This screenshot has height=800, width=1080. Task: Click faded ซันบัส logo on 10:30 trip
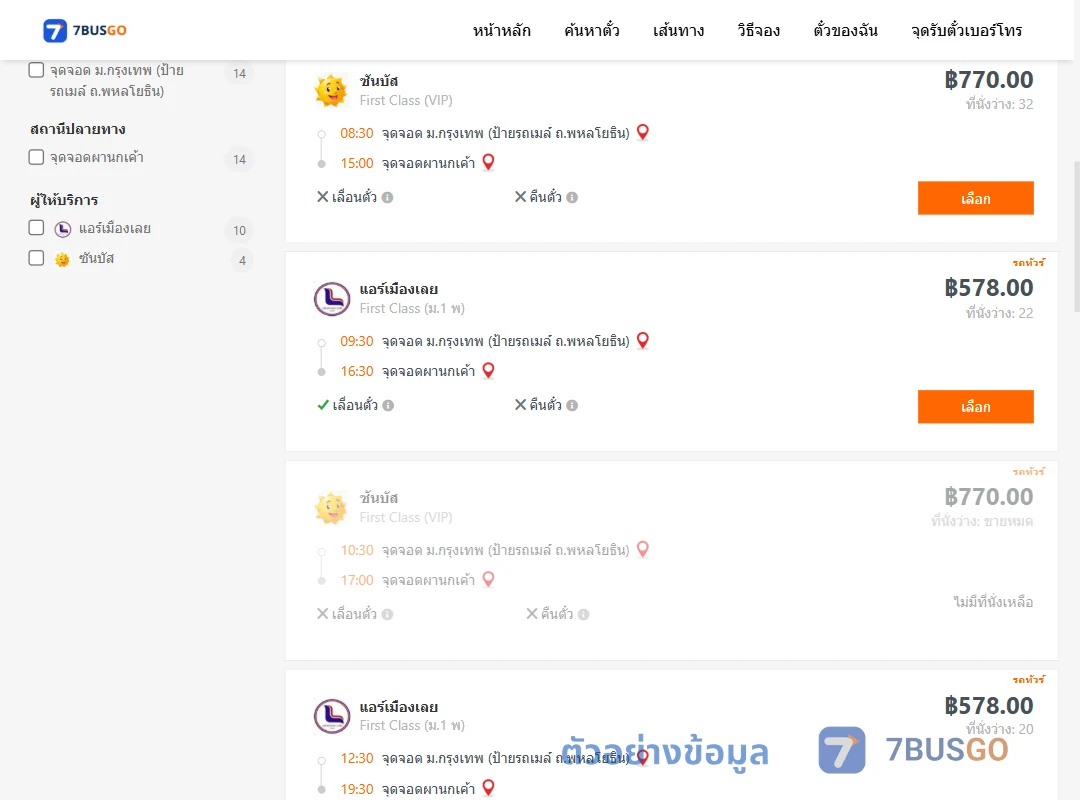point(331,508)
